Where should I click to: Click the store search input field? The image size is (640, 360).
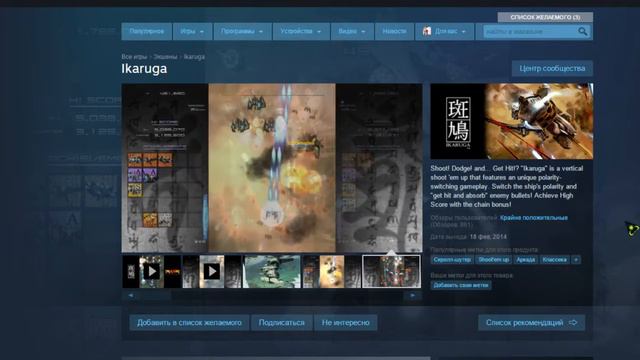530,31
